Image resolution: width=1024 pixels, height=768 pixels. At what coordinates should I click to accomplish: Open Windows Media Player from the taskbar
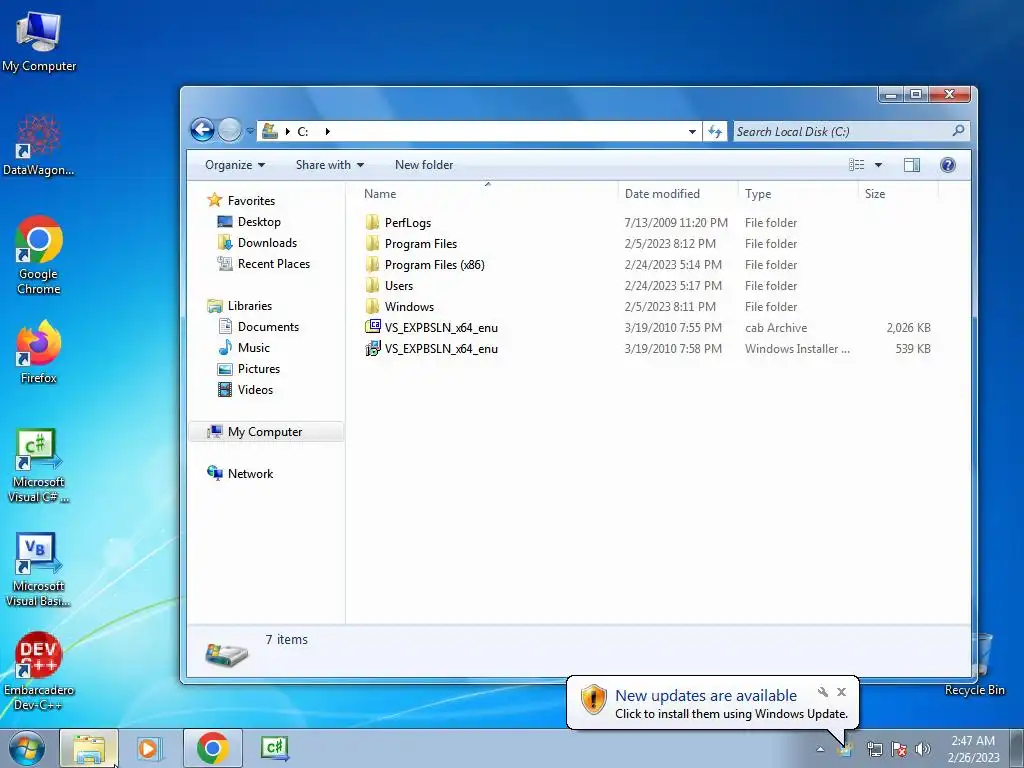(149, 748)
